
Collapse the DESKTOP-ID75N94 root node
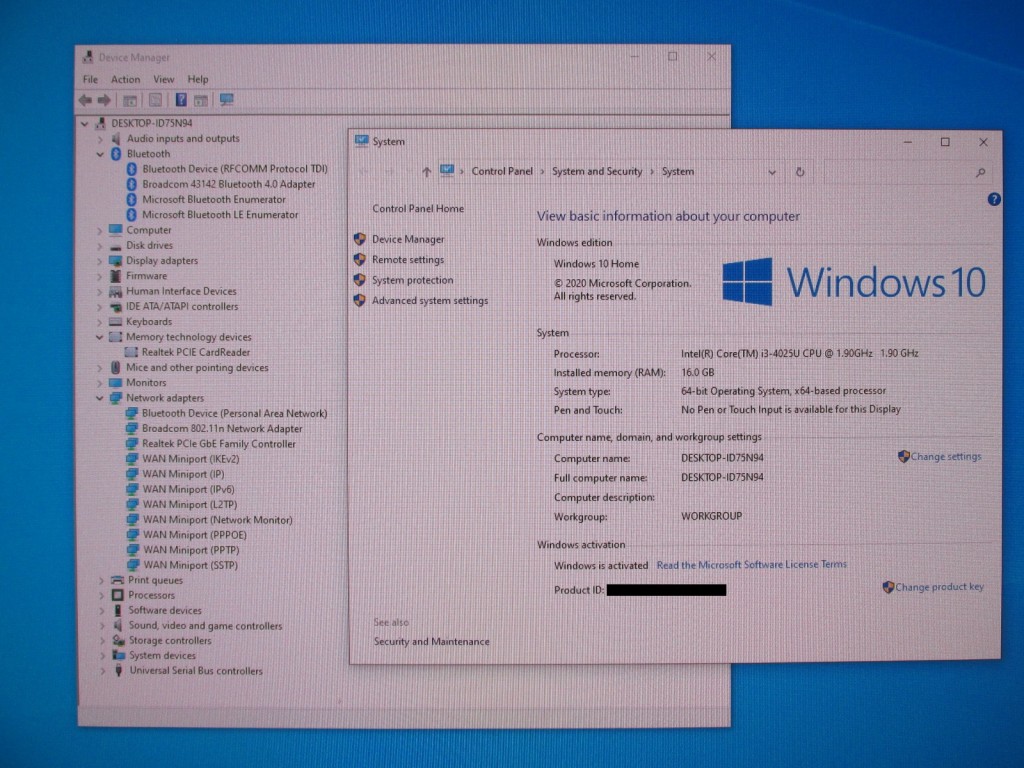tap(84, 123)
